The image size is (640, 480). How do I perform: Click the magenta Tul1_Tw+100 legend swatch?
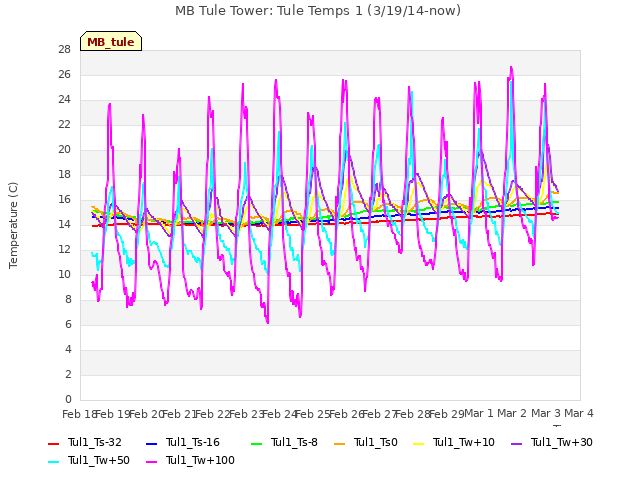coord(151,462)
